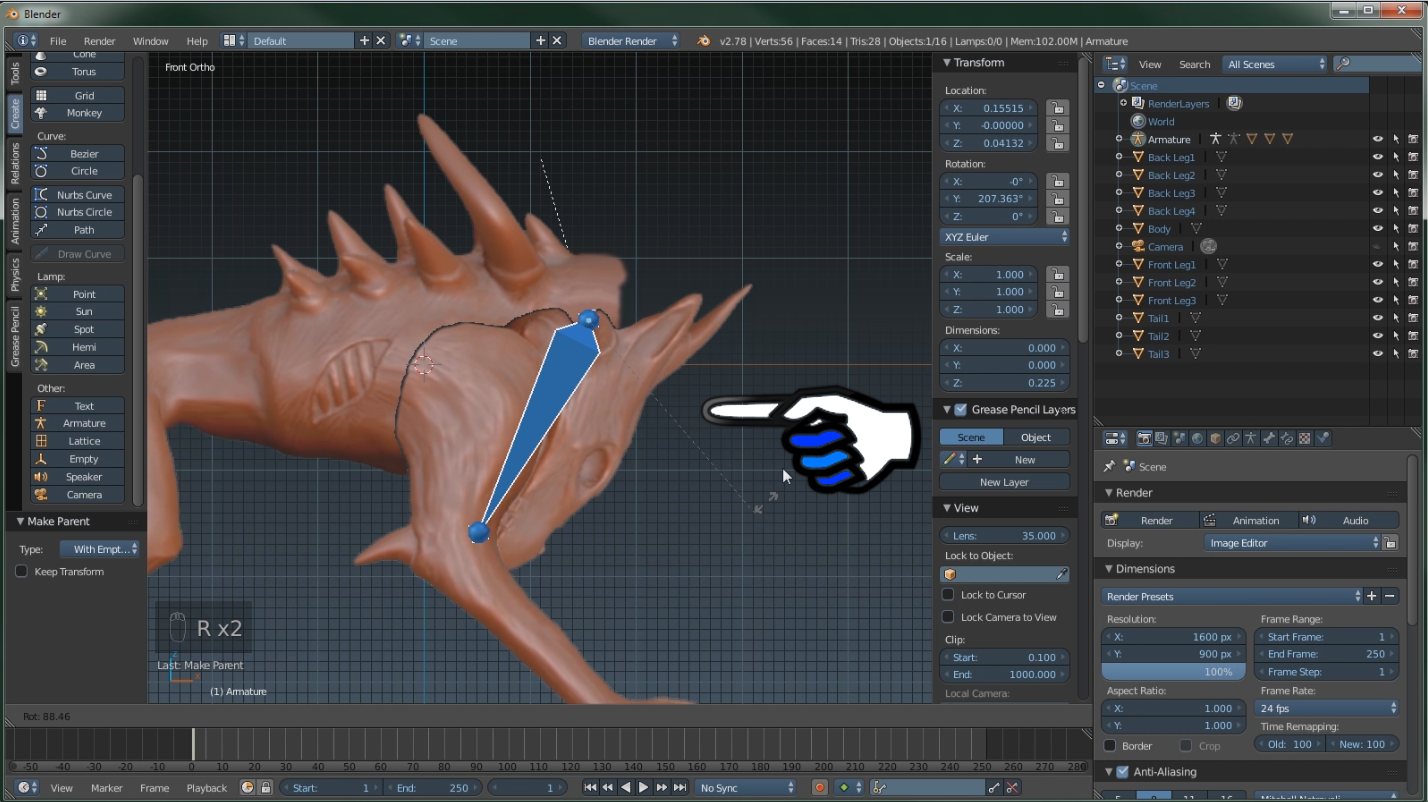This screenshot has width=1428, height=802.
Task: Open the XYZ Euler rotation mode dropdown
Action: (x=1005, y=237)
